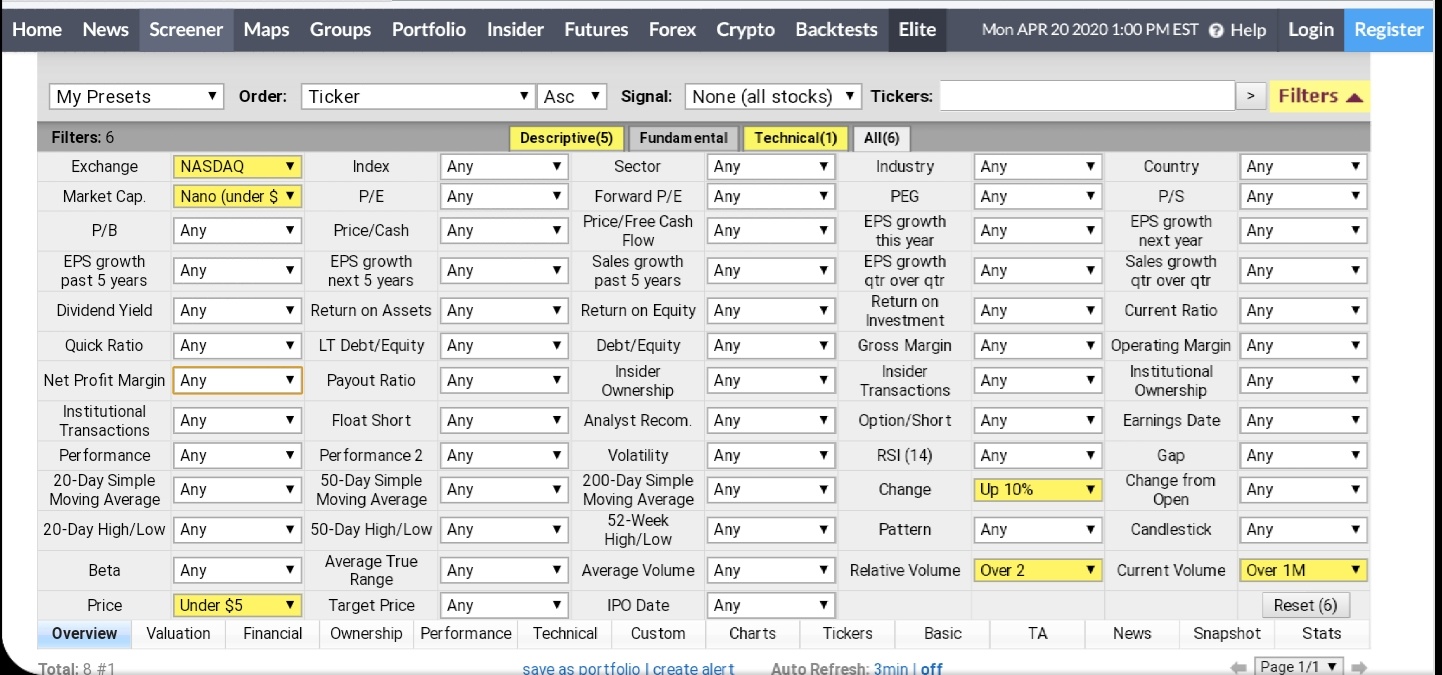The height and width of the screenshot is (675, 1442).
Task: Submit the tickers with the arrow button
Action: [x=1250, y=96]
